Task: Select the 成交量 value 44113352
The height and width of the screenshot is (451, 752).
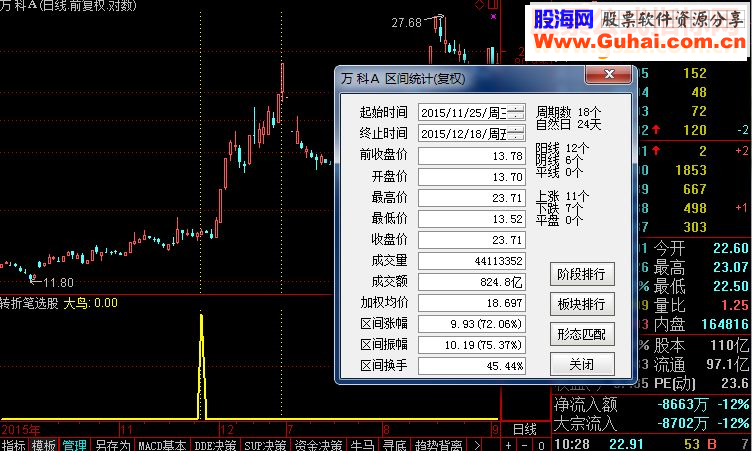Action: click(472, 261)
